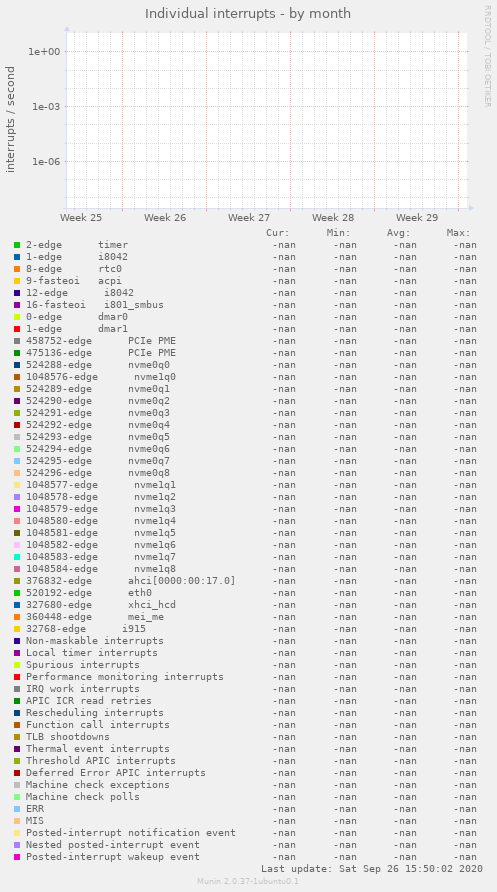
Task: Click the Max column header
Action: coord(458,233)
